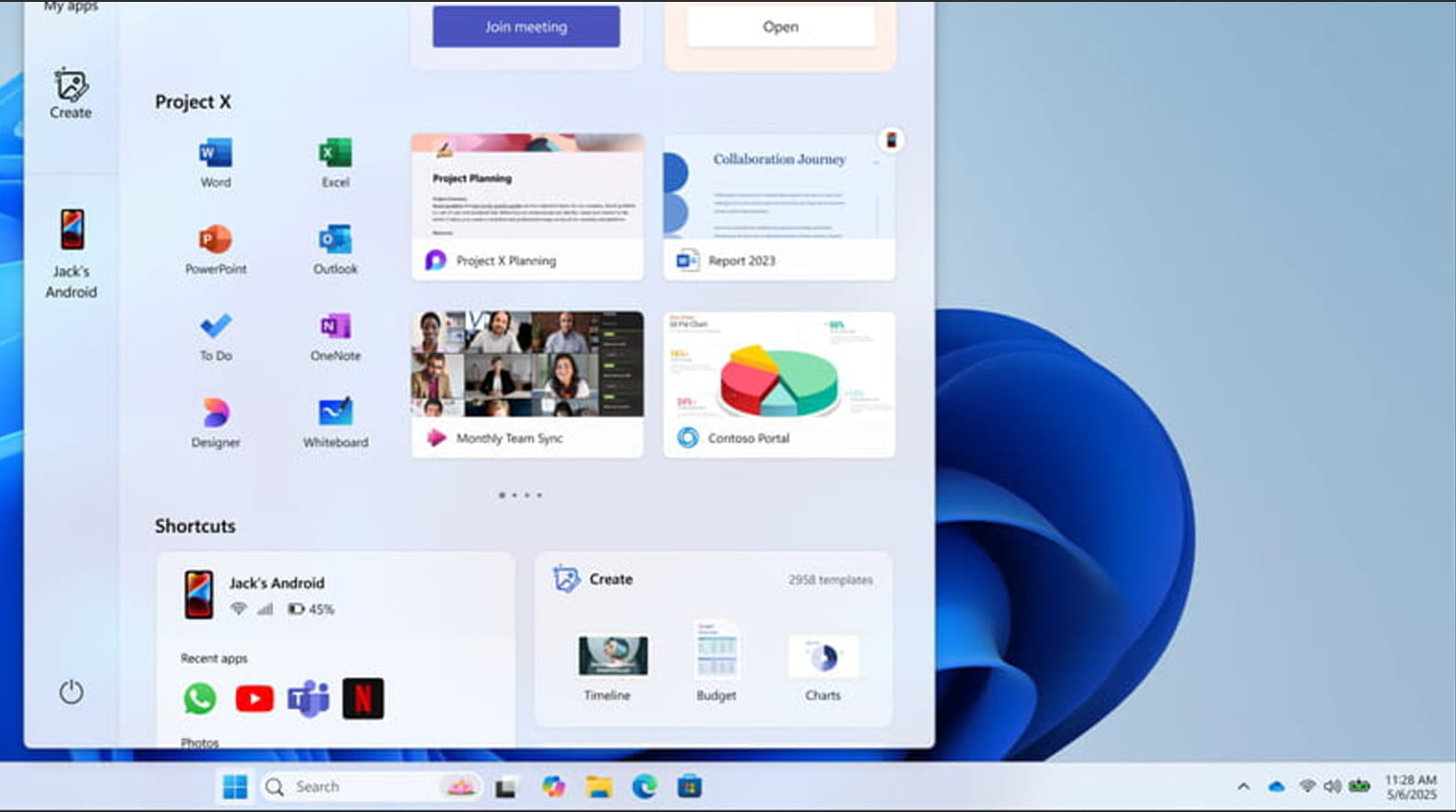The height and width of the screenshot is (812, 1456).
Task: Open PowerPoint app icon
Action: (216, 249)
